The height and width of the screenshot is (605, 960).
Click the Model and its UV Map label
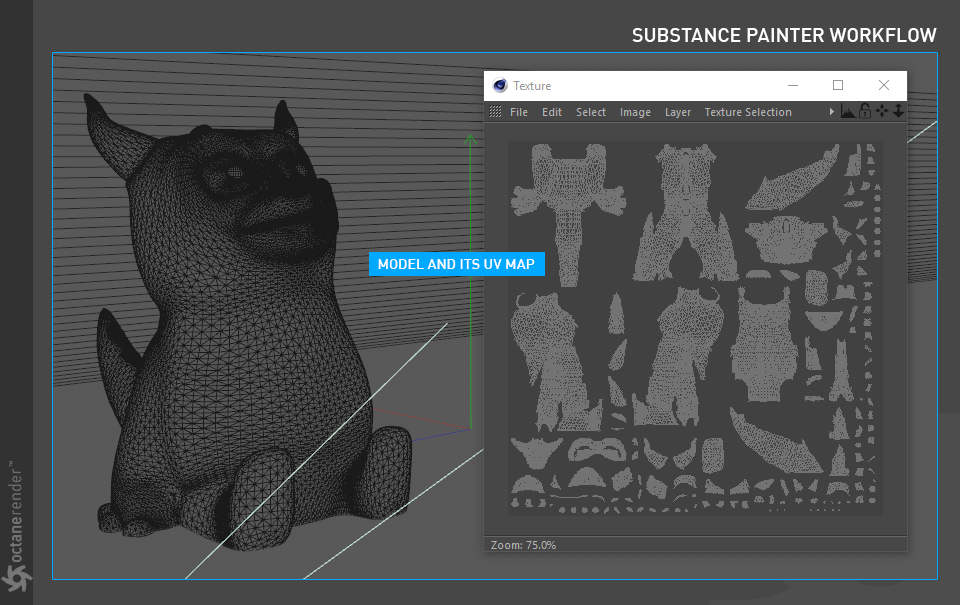coord(457,264)
